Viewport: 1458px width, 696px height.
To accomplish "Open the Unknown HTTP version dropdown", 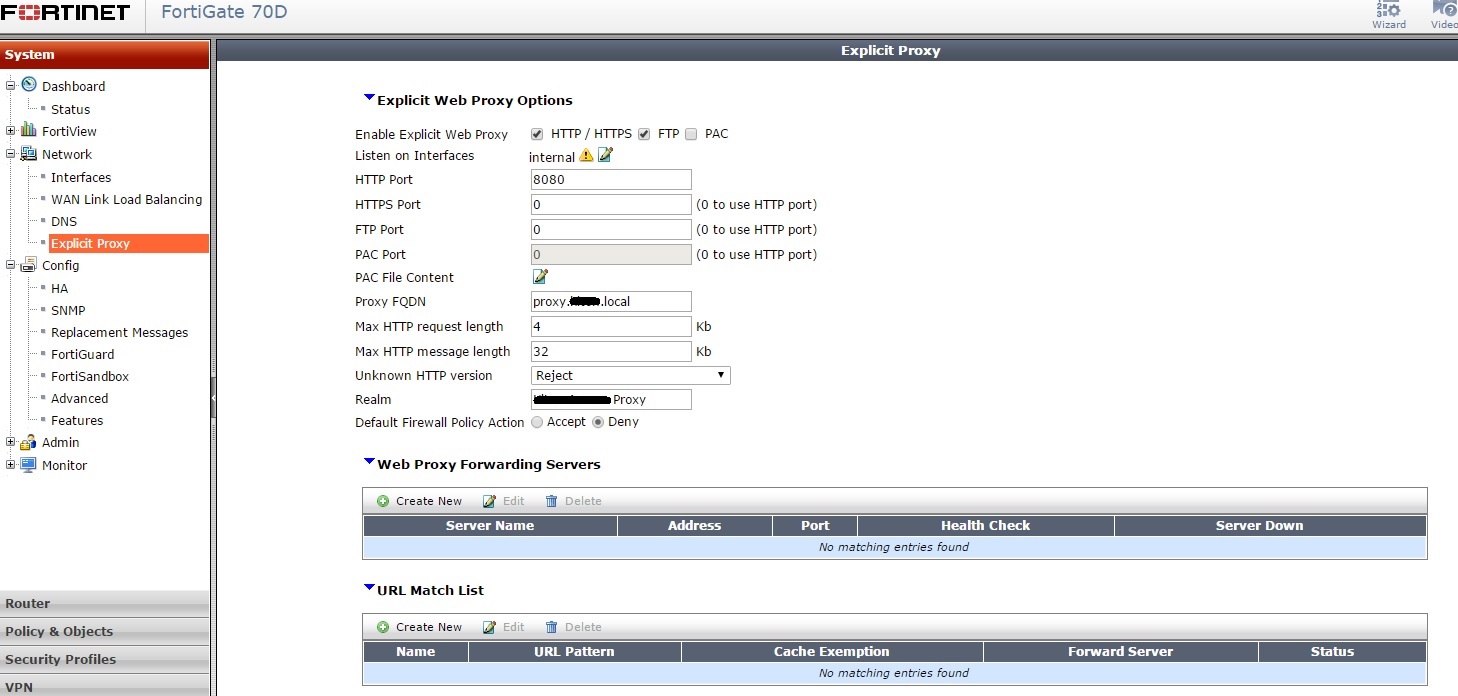I will click(631, 375).
